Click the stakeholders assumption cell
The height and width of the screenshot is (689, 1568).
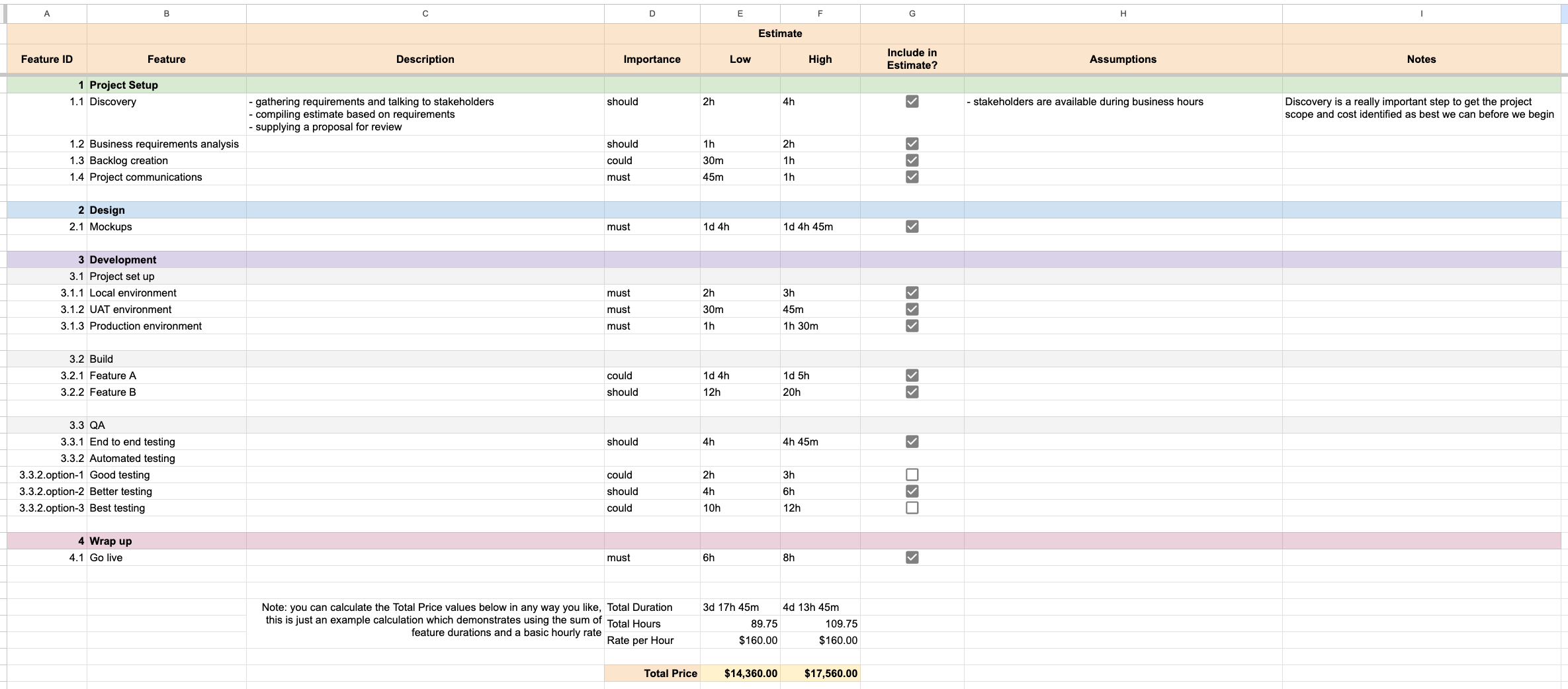point(1123,102)
